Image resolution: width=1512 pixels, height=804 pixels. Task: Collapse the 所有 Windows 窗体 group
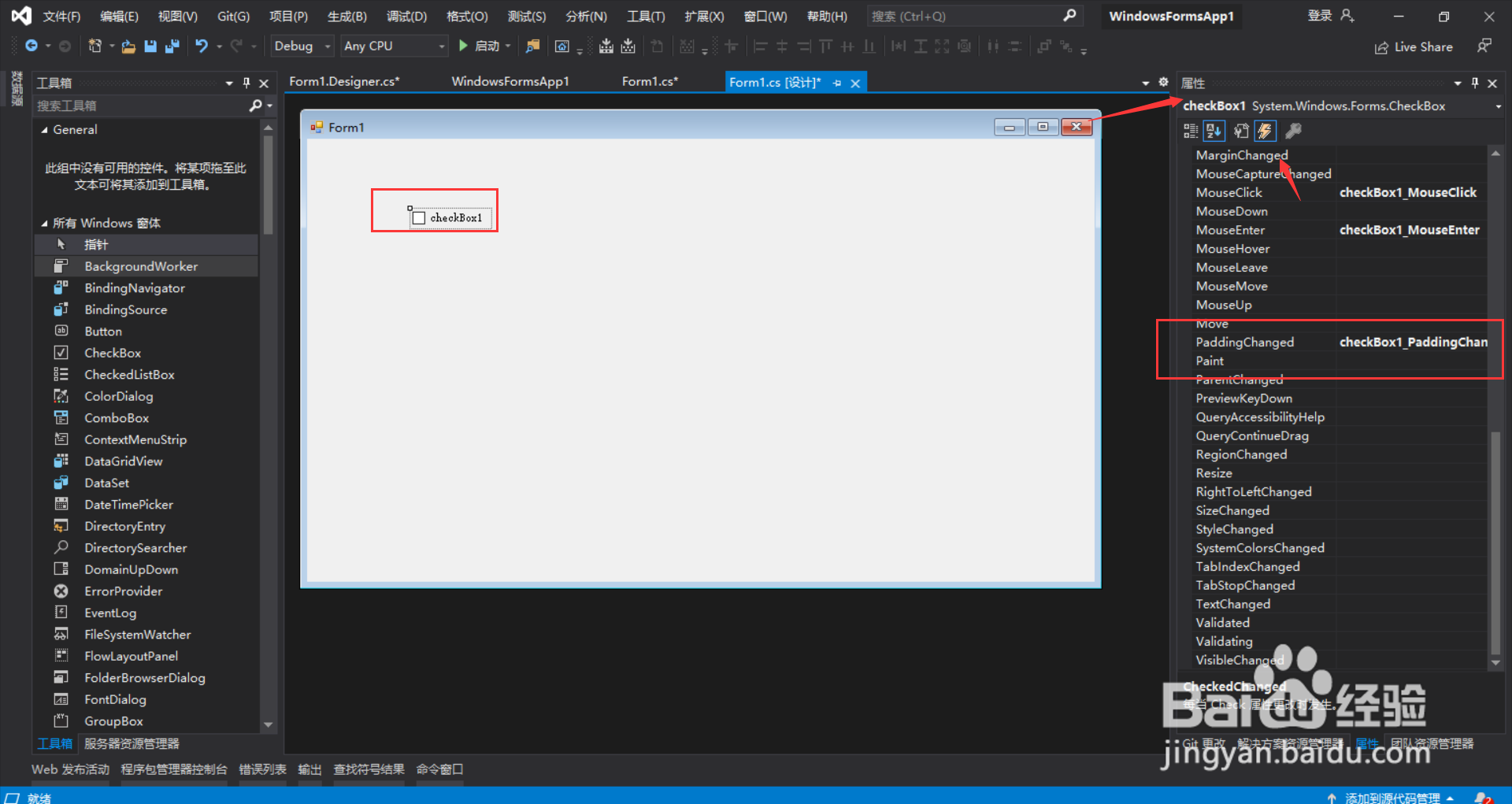44,224
